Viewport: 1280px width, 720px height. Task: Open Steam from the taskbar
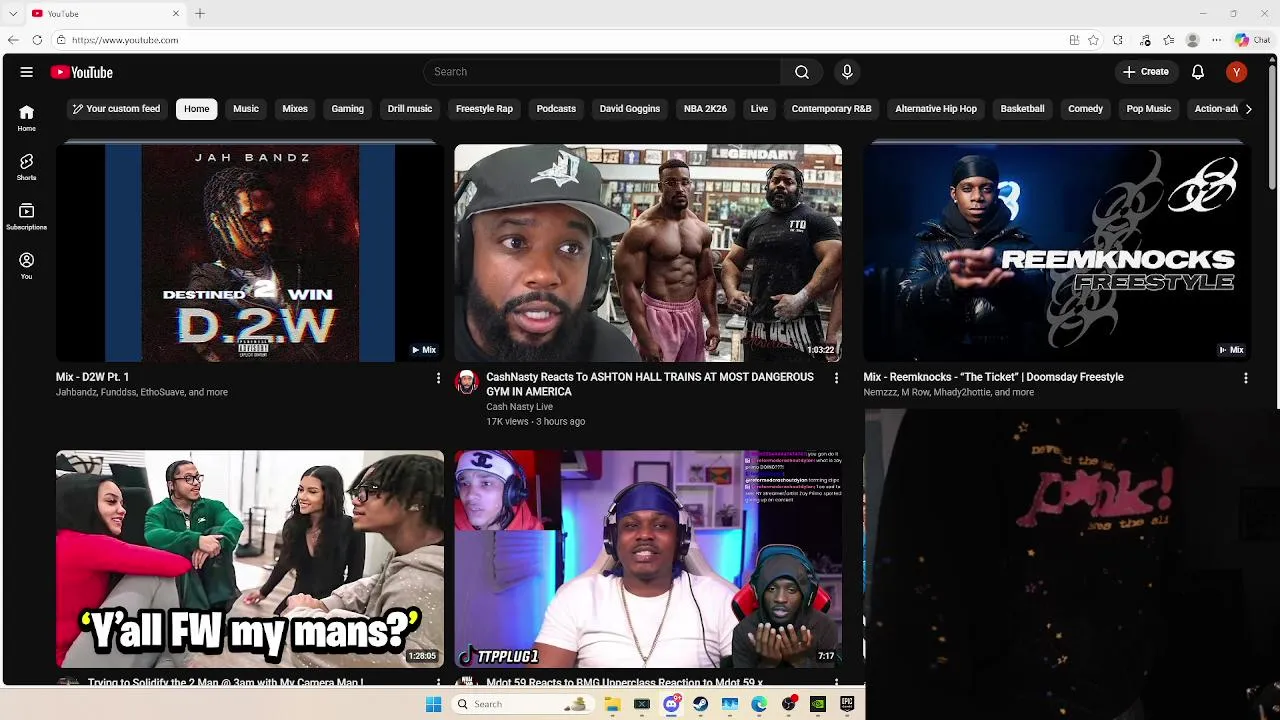pyautogui.click(x=701, y=704)
